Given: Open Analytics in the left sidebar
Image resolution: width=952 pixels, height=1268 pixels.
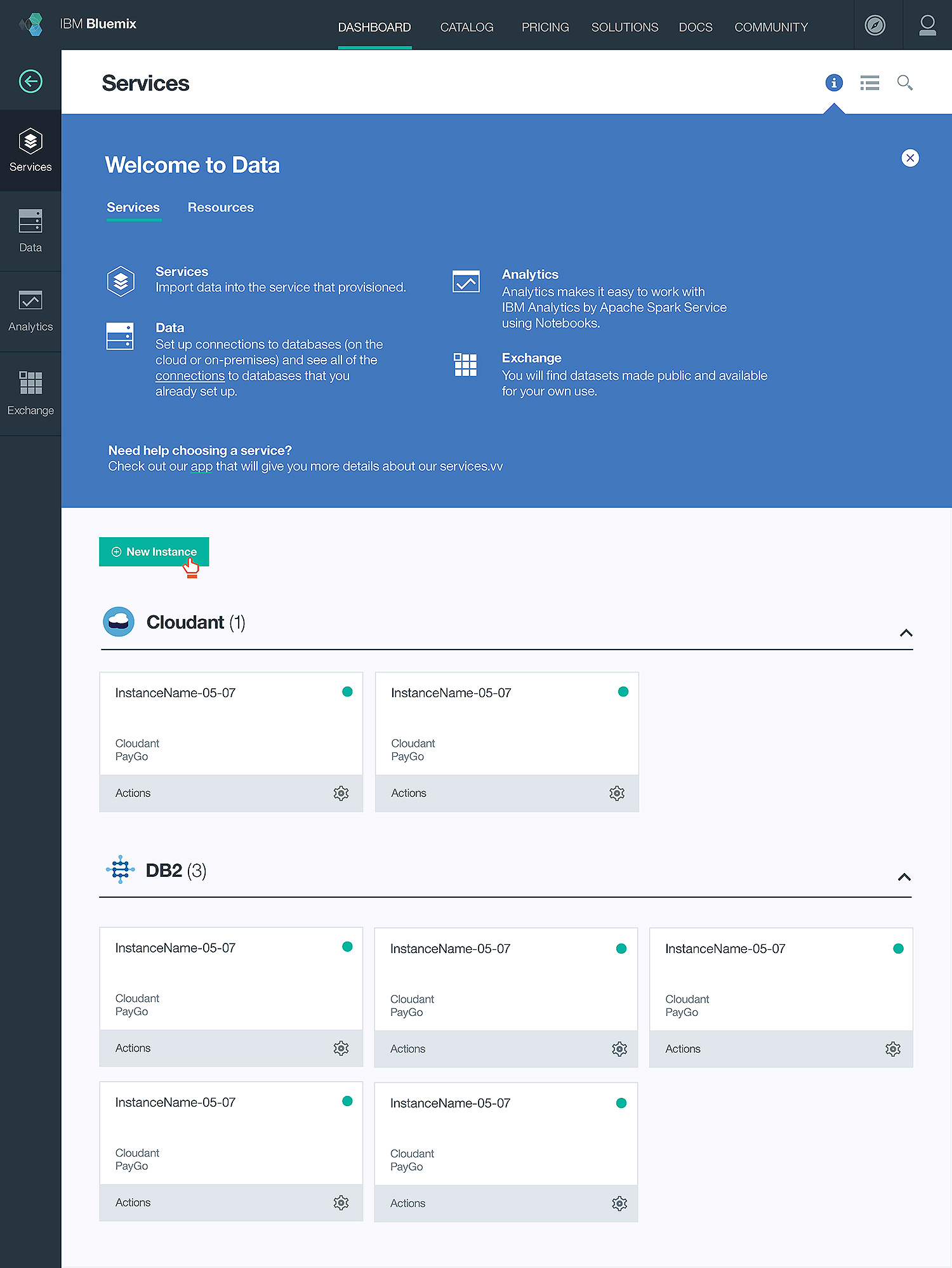Looking at the screenshot, I should pos(30,311).
